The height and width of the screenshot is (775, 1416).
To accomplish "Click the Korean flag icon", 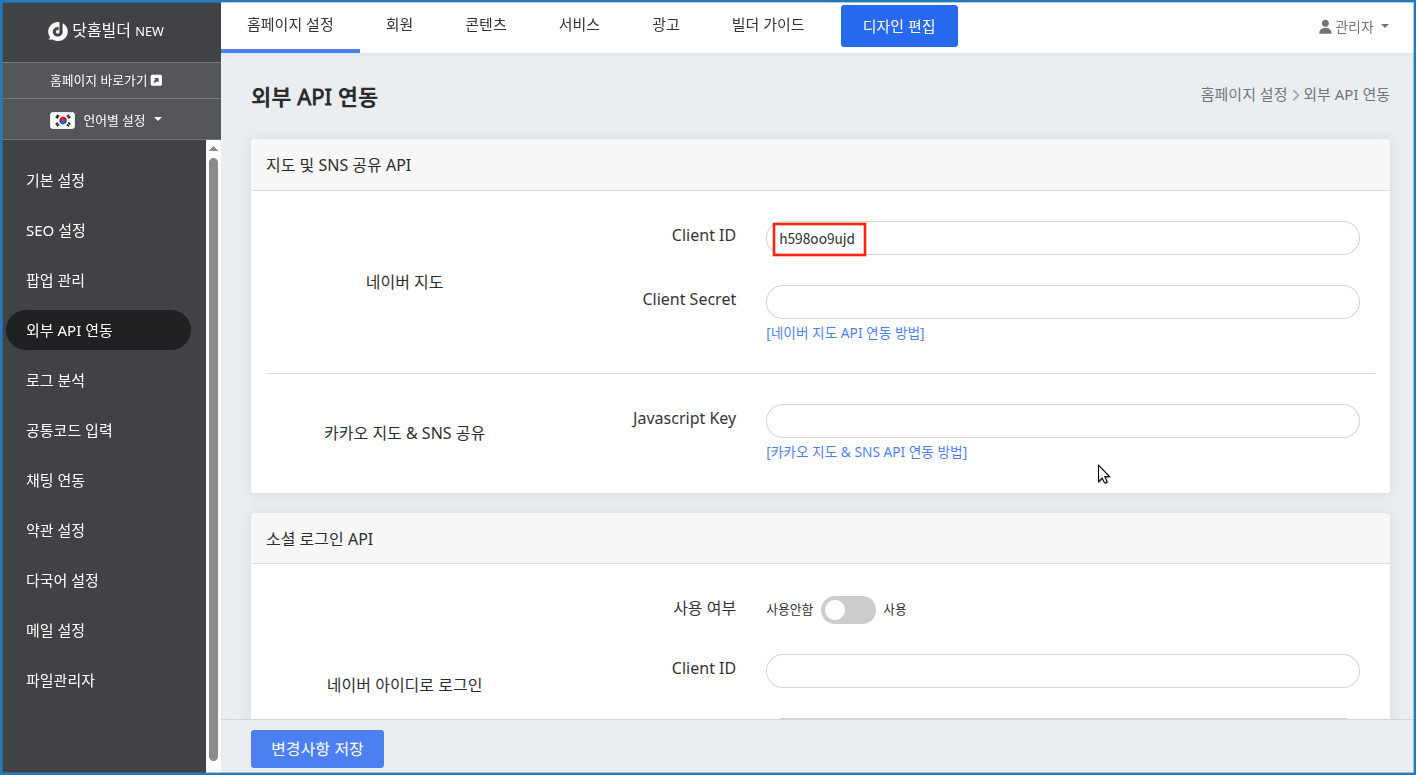I will (x=63, y=120).
